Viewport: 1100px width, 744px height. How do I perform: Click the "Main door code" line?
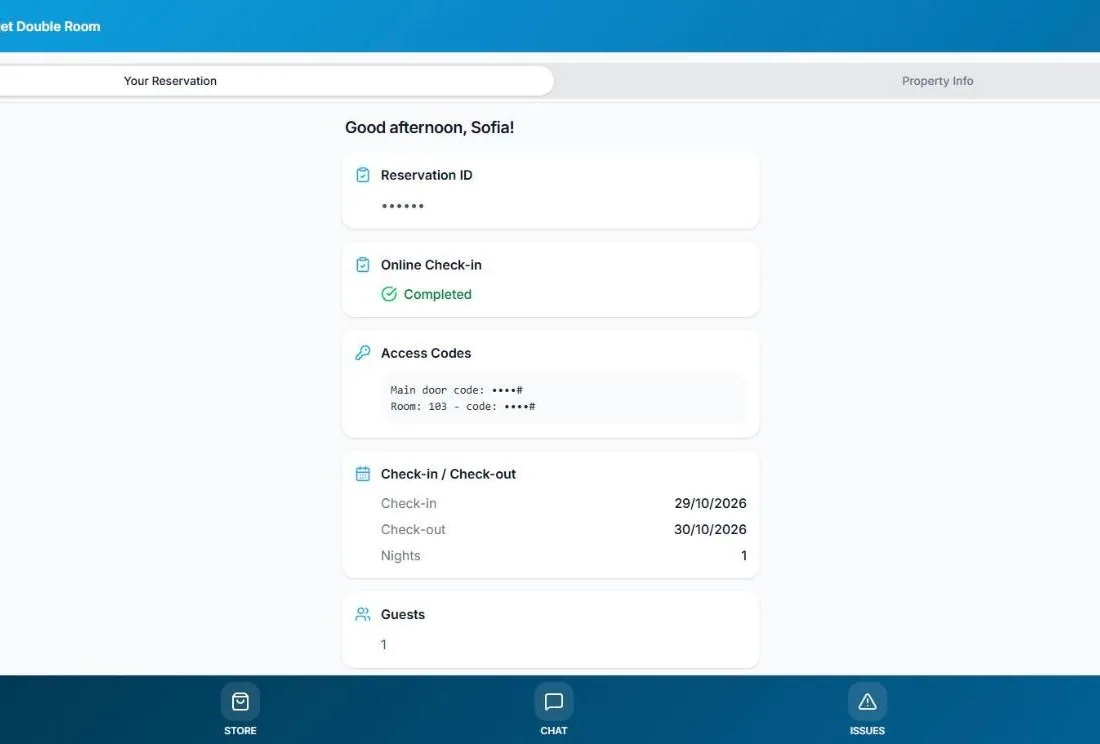point(457,390)
